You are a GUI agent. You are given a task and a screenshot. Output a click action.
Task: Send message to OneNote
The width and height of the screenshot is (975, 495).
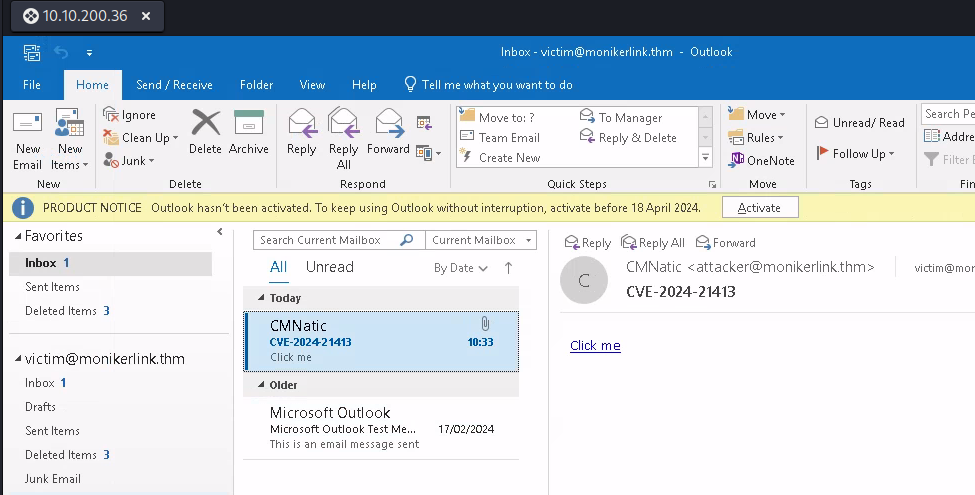tap(762, 160)
